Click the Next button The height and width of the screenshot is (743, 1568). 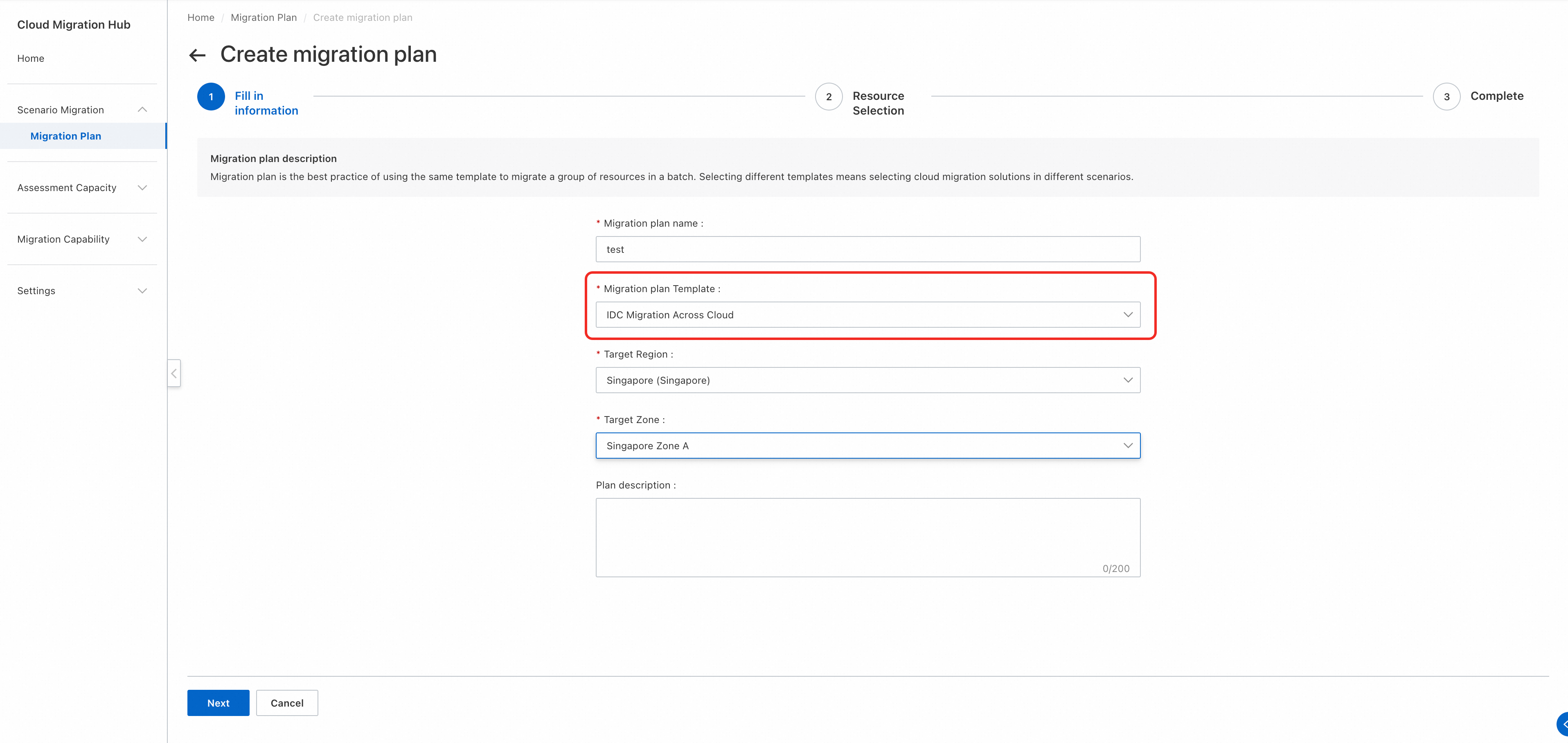point(218,703)
